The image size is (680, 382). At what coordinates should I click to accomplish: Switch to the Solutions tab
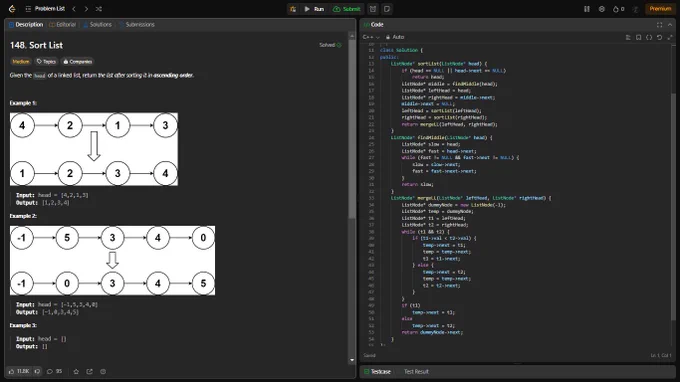pyautogui.click(x=97, y=25)
